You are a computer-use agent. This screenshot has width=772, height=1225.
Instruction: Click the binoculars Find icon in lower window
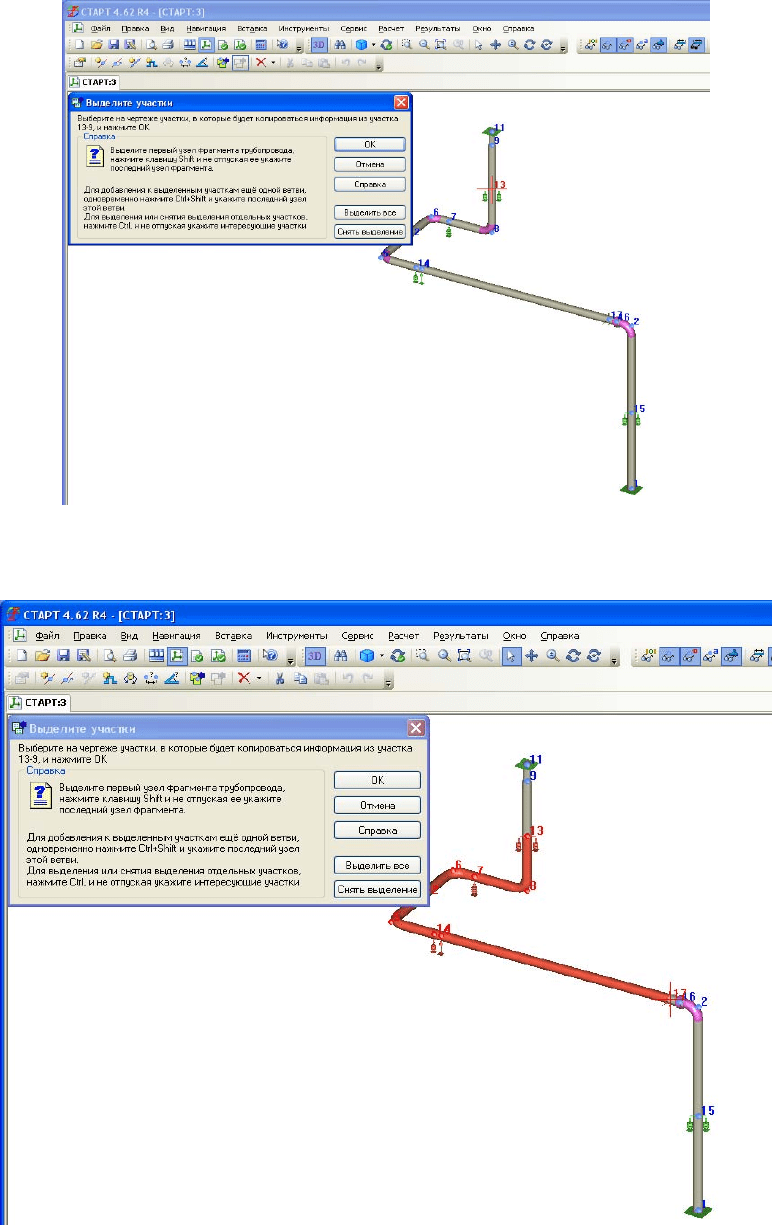pos(341,656)
